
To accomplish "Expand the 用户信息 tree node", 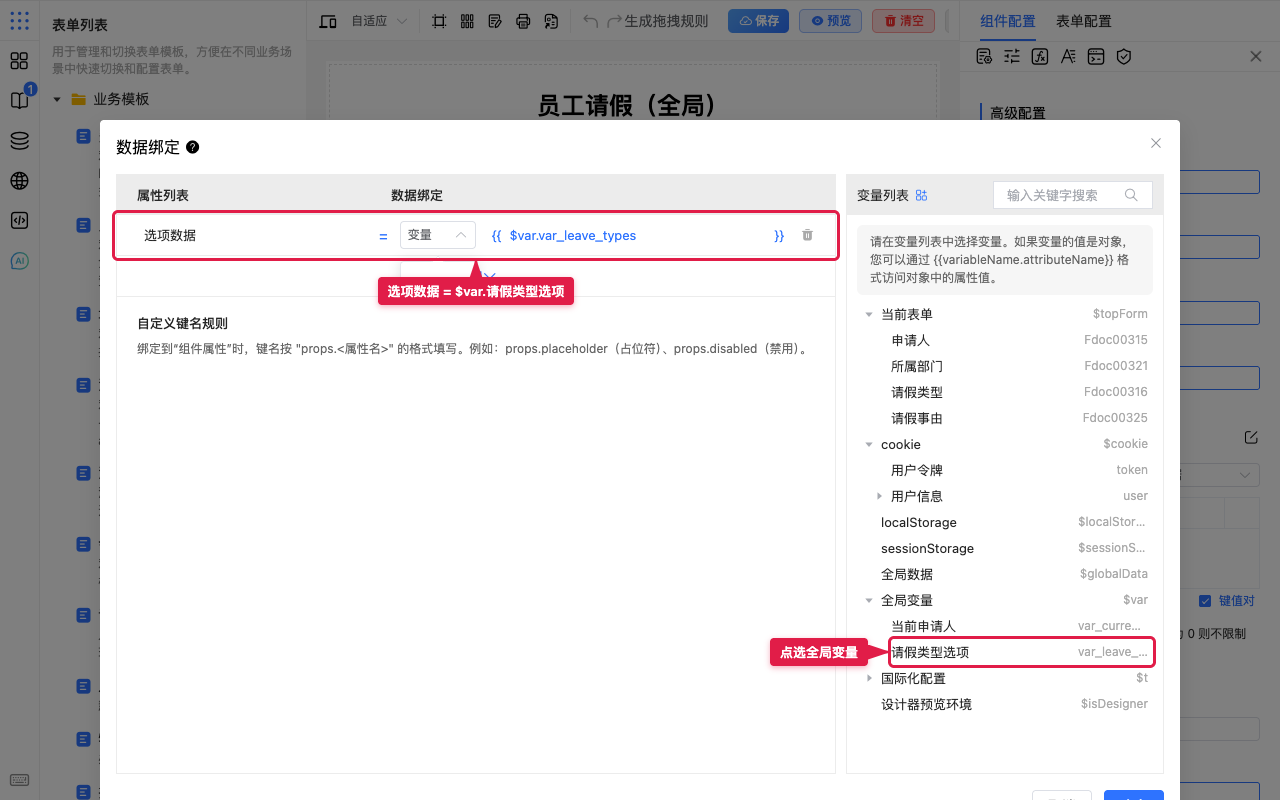I will (x=879, y=496).
